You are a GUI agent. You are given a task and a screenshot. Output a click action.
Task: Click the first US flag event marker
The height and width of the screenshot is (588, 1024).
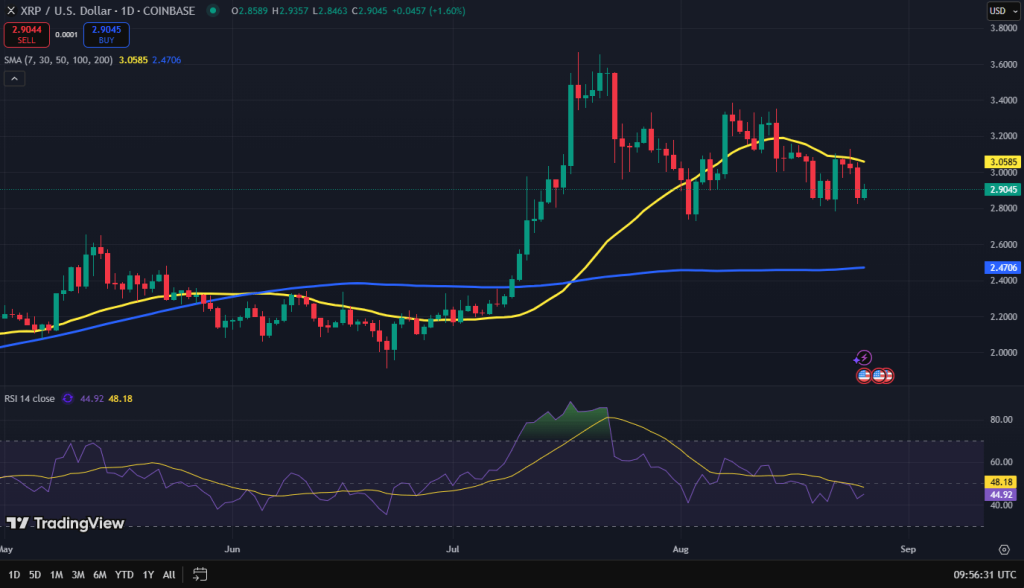click(x=862, y=375)
